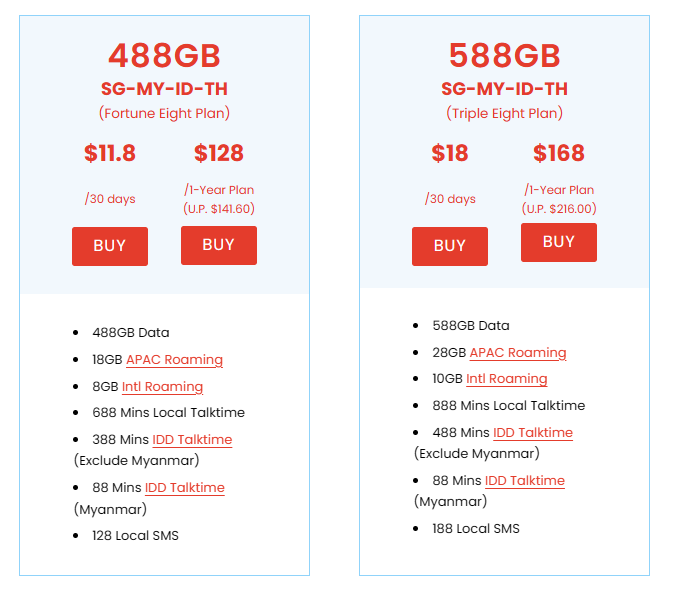The width and height of the screenshot is (674, 590).
Task: Open IDD Talktime link for 388 Mins
Action: (192, 440)
